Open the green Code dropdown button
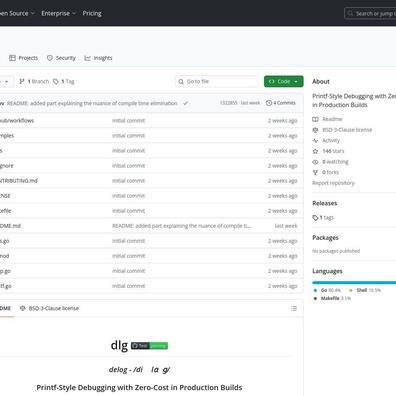 coord(284,81)
